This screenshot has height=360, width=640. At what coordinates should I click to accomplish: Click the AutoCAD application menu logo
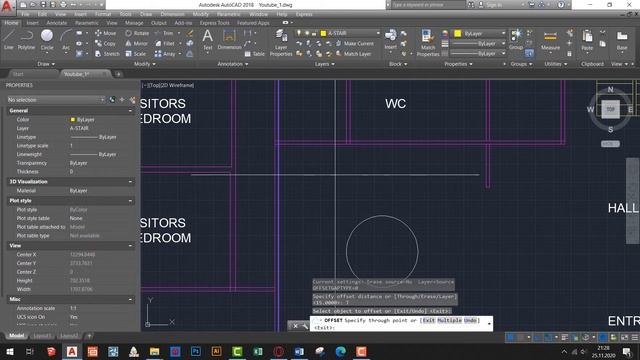[7, 6]
